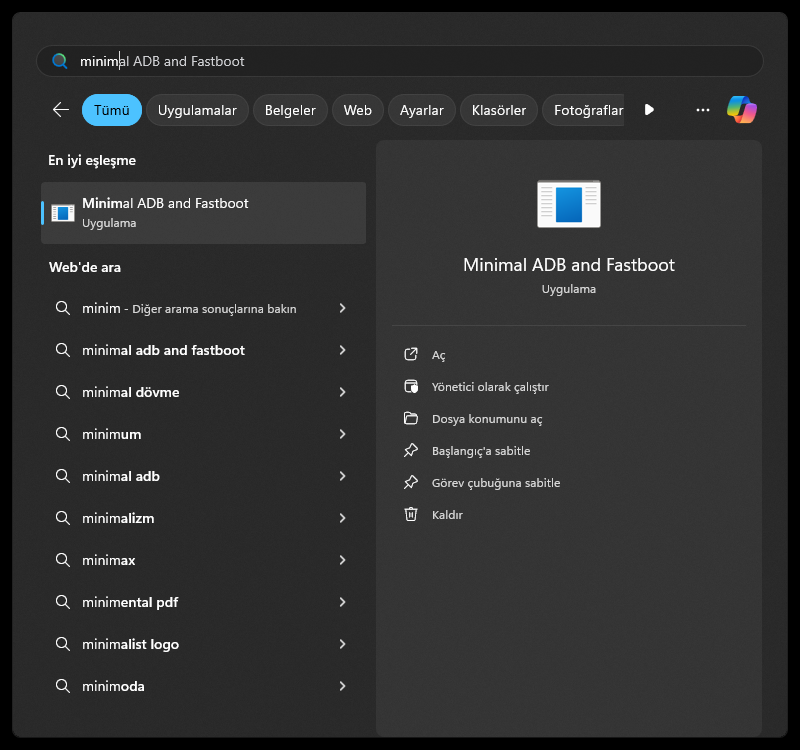Viewport: 800px width, 750px height.
Task: Click the folder icon for Dosya konumunu aç
Action: coord(410,419)
